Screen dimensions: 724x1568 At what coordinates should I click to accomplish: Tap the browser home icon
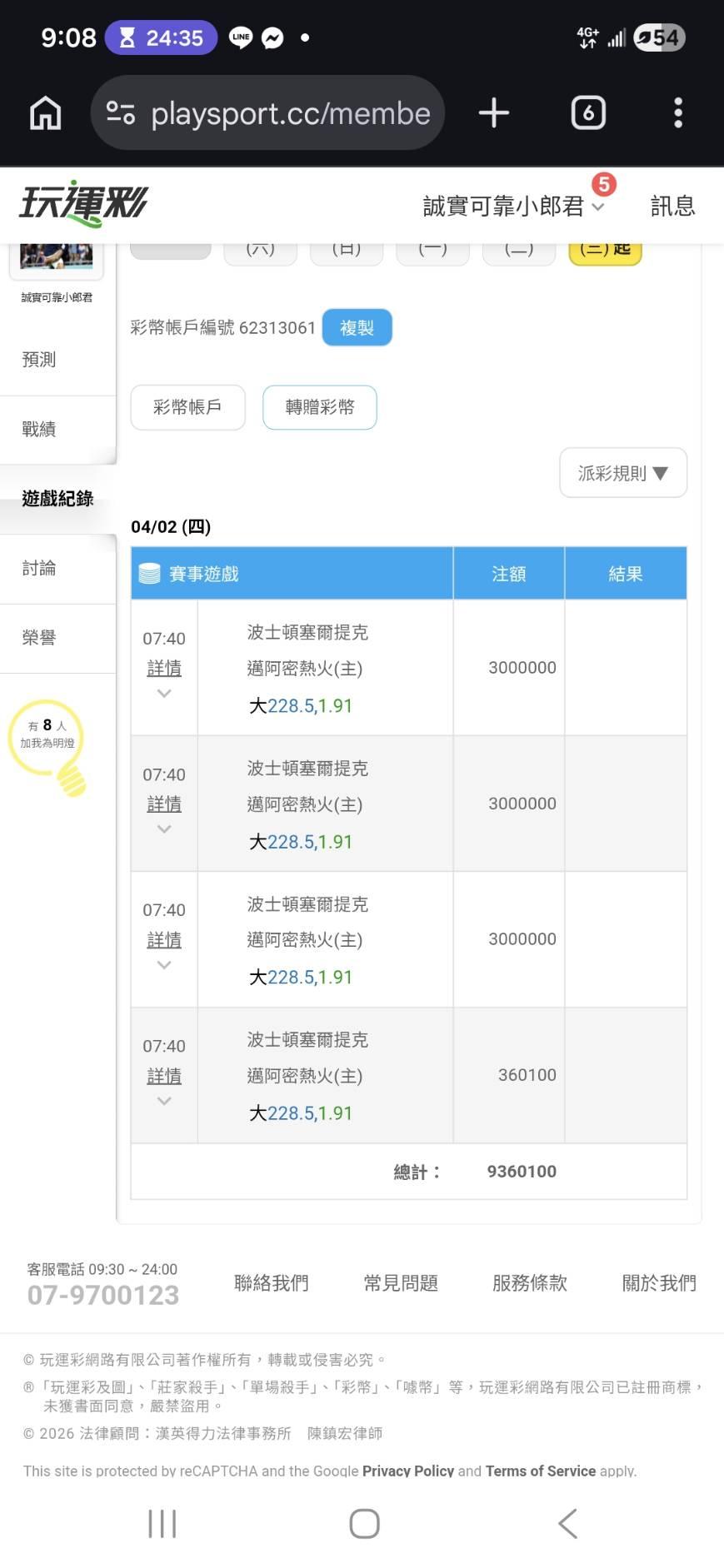click(x=46, y=113)
